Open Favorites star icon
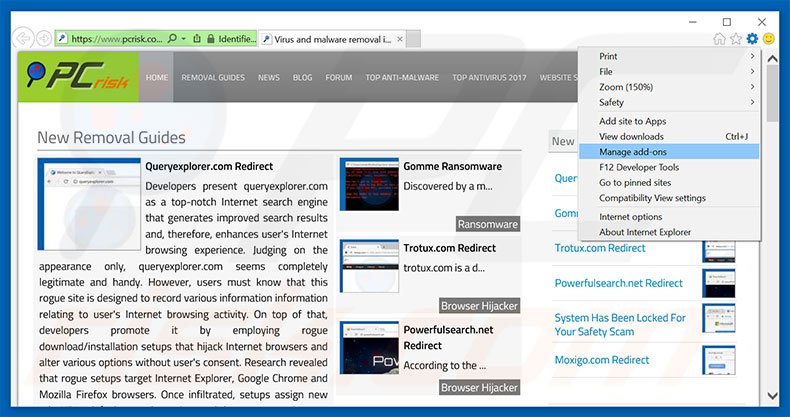 pyautogui.click(x=736, y=39)
